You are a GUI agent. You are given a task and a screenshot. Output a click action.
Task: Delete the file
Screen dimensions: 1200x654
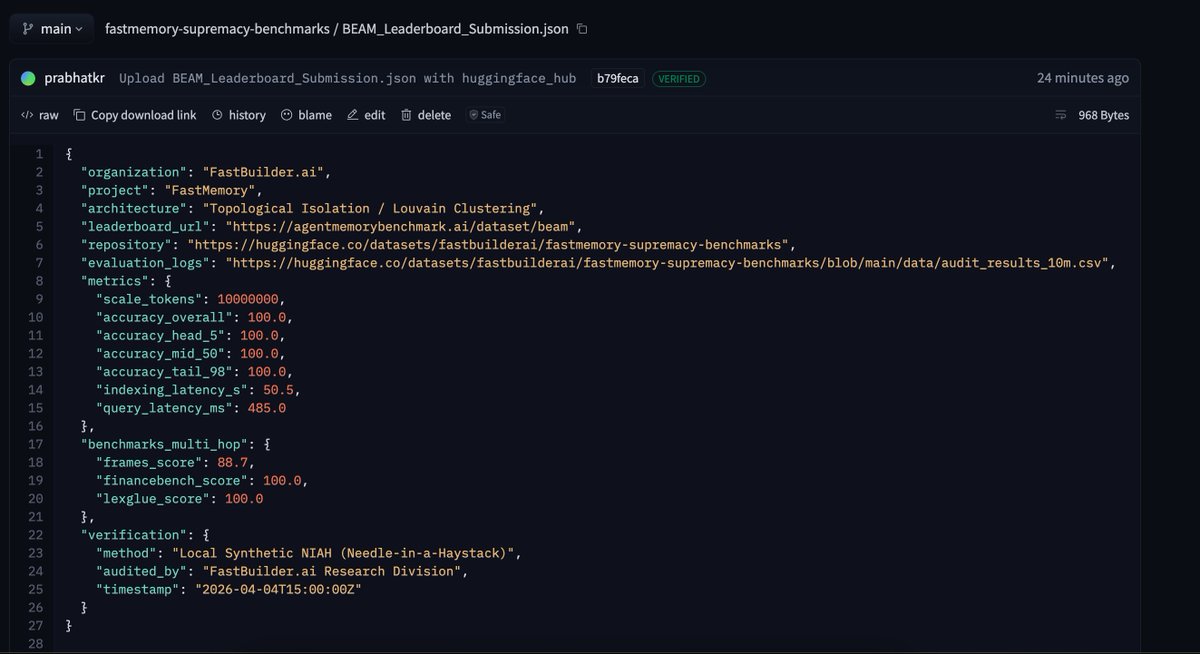(x=426, y=115)
